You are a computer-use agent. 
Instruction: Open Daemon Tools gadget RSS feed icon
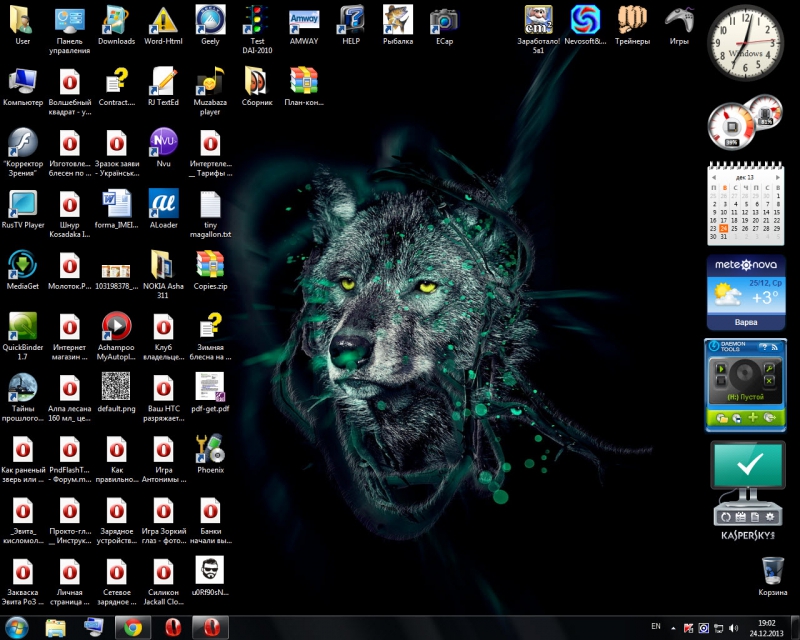774,347
